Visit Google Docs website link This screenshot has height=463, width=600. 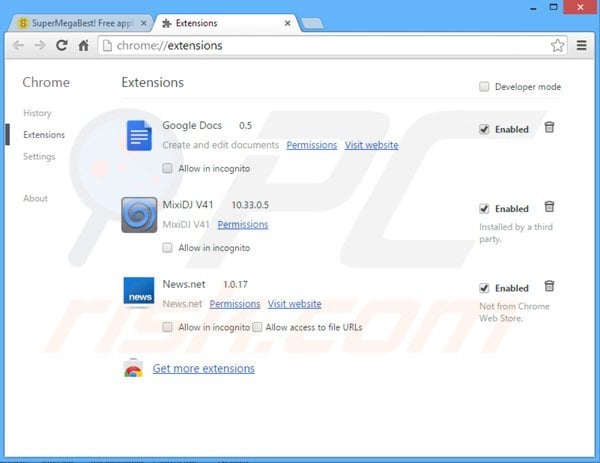tap(372, 145)
